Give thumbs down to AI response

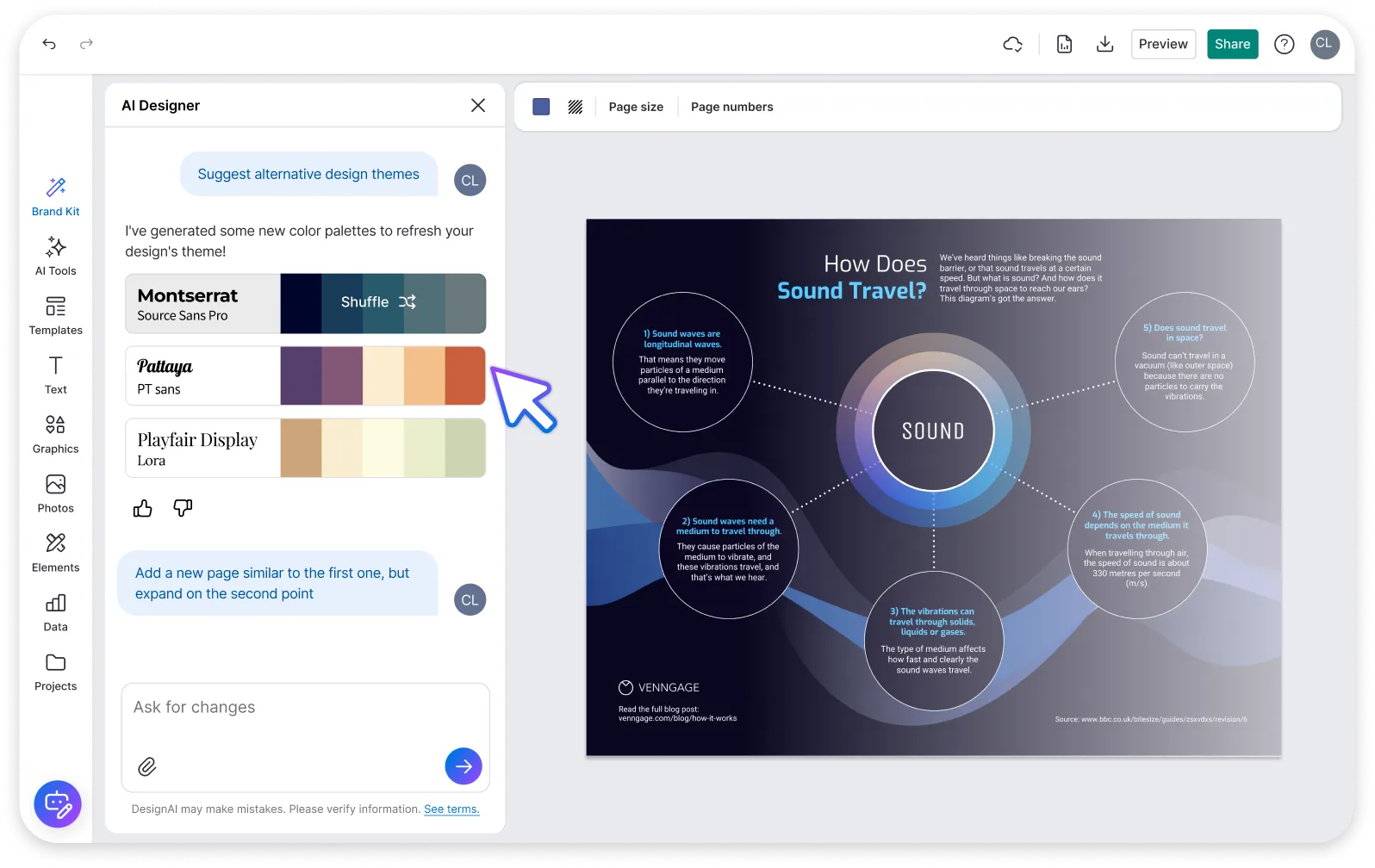(183, 508)
